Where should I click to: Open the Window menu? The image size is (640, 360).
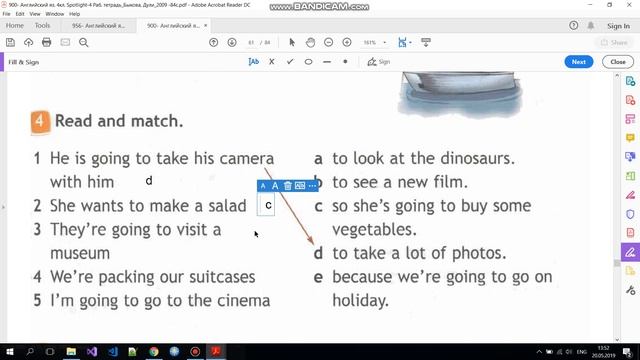point(55,14)
